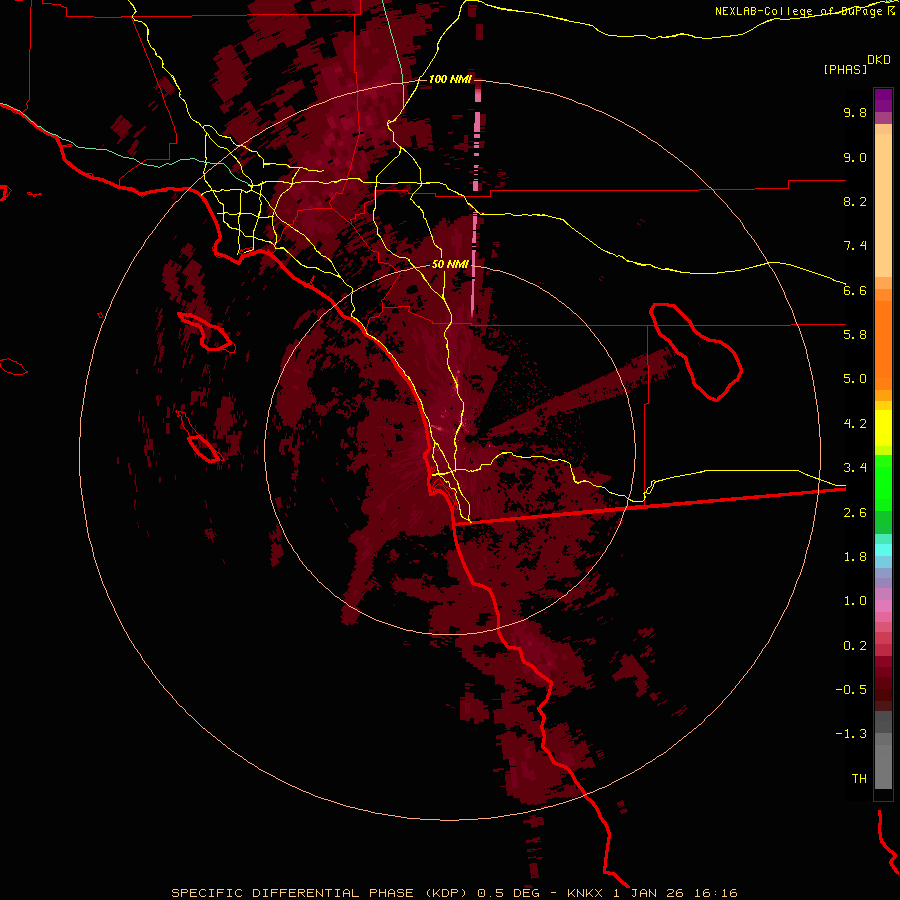The height and width of the screenshot is (900, 900).
Task: Click the 100 NMI range ring label
Action: coord(450,79)
